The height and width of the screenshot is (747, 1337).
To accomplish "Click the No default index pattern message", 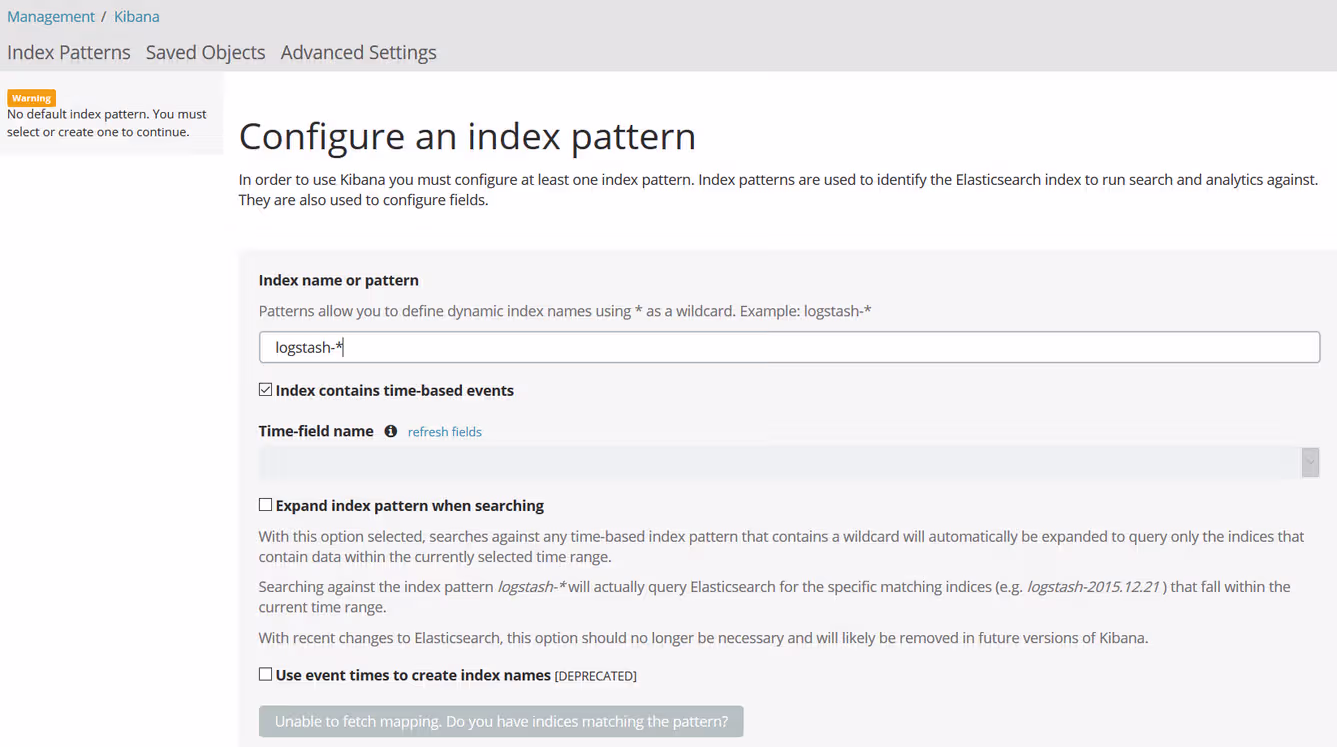I will [106, 123].
